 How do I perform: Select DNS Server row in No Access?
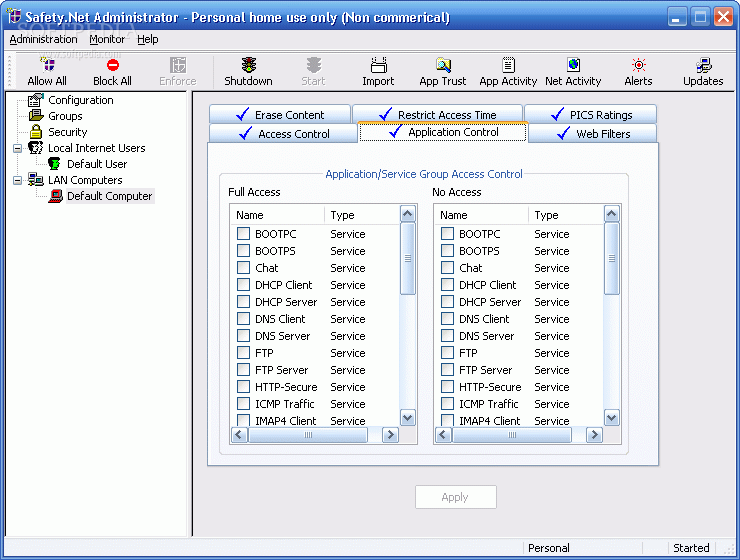[519, 335]
